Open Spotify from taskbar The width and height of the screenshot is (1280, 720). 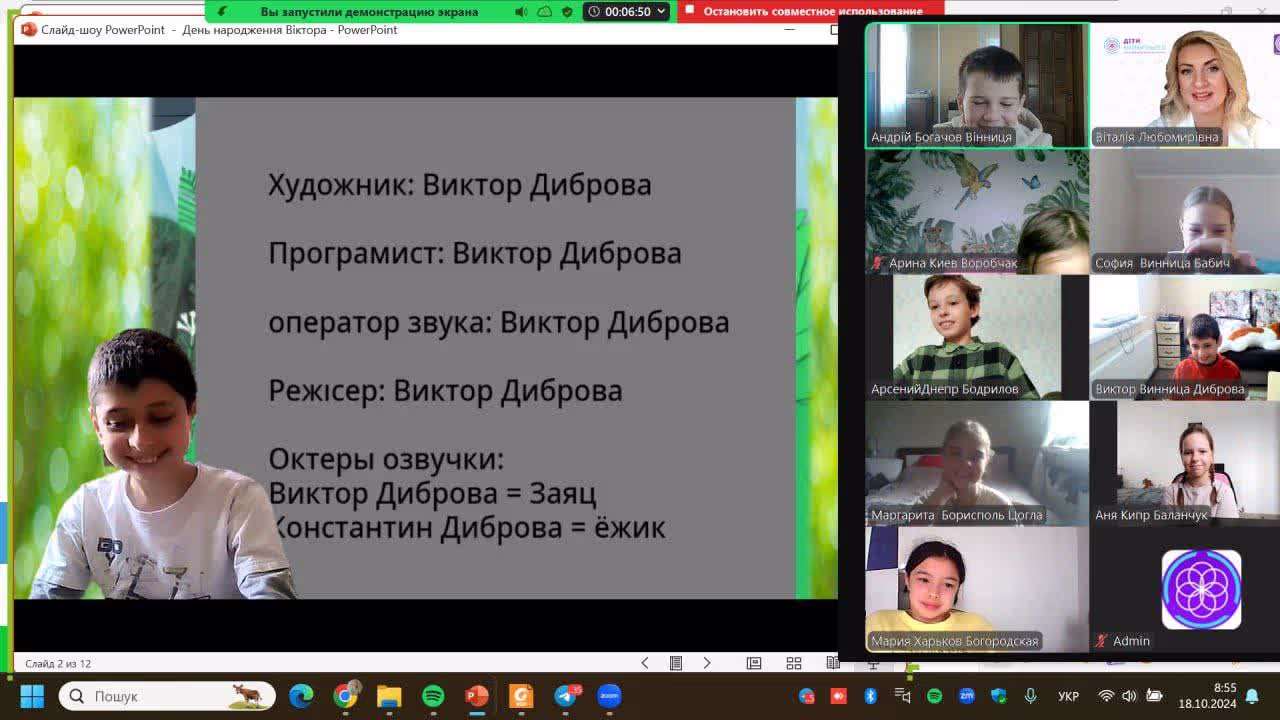tap(433, 696)
